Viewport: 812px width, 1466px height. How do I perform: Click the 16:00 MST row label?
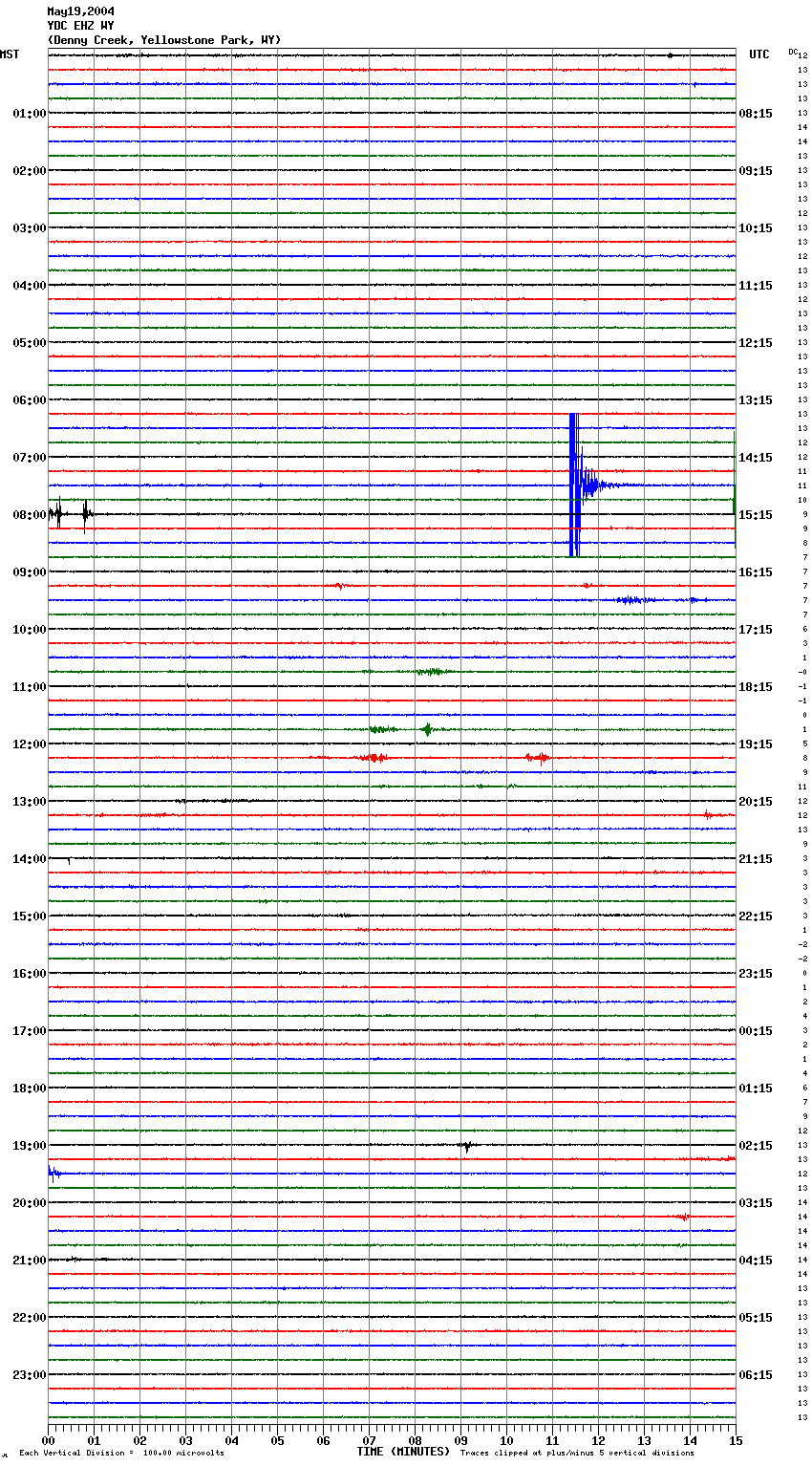point(30,974)
